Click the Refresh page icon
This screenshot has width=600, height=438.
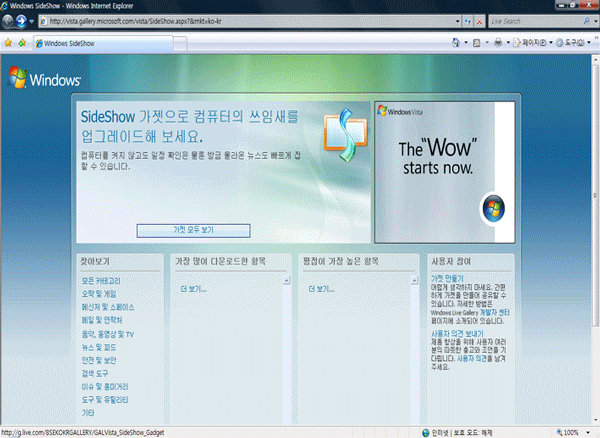[x=468, y=21]
